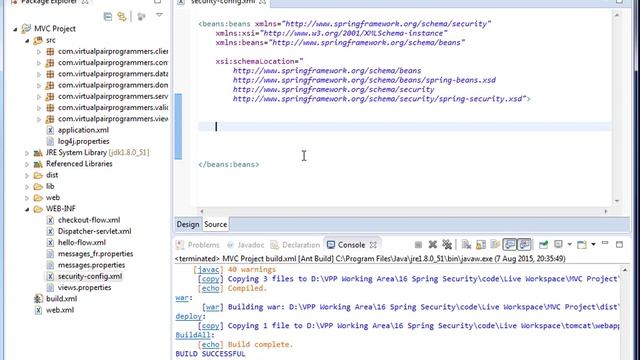
Task: Click the web folder icon
Action: click(38, 198)
